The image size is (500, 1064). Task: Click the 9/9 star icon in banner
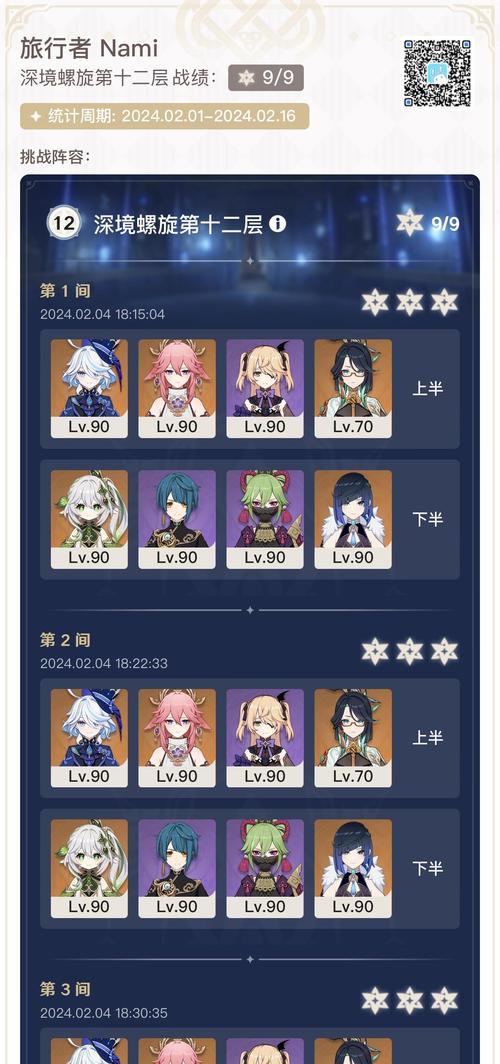(410, 223)
